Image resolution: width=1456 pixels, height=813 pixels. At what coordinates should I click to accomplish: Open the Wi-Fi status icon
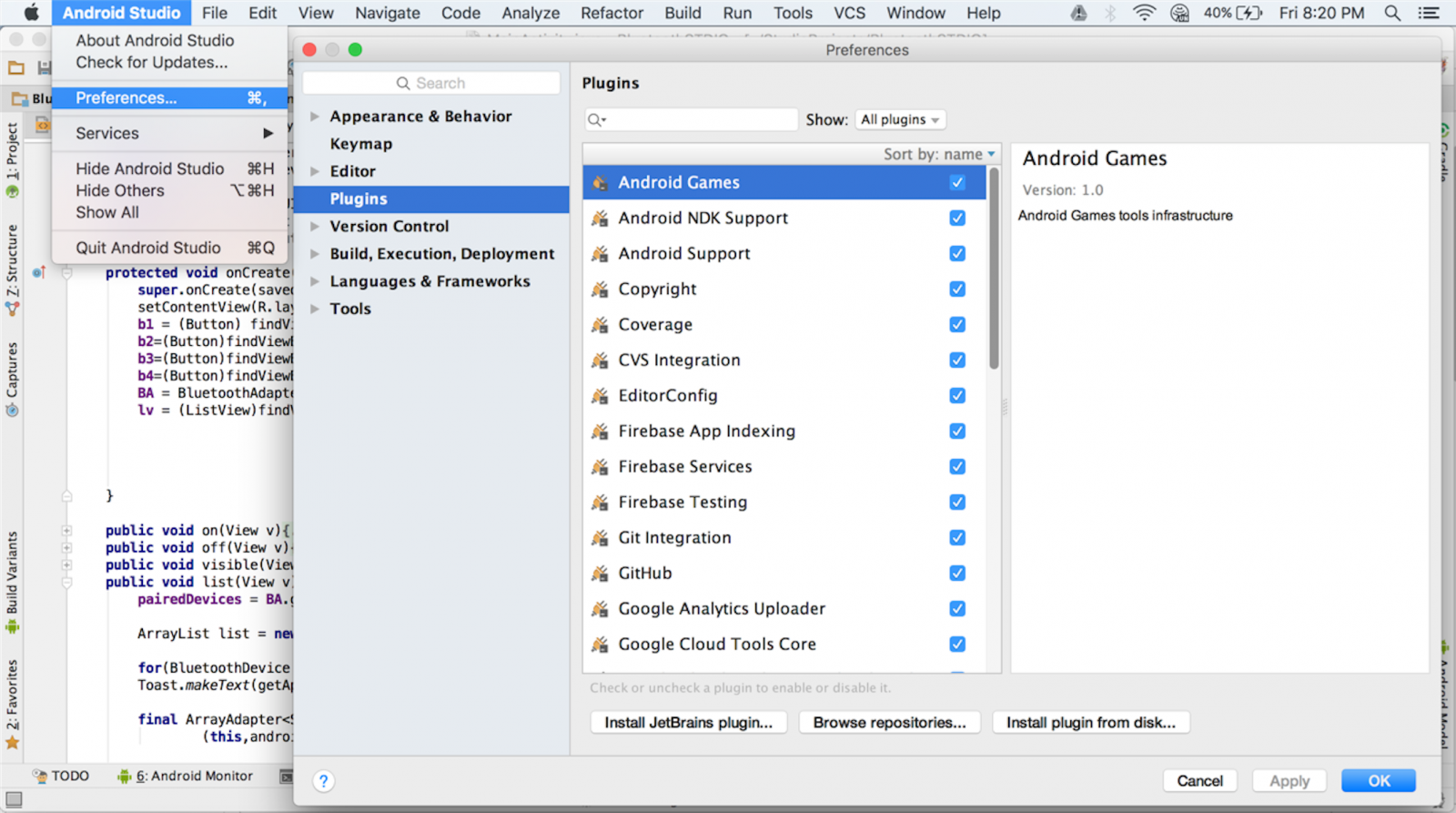(1144, 13)
